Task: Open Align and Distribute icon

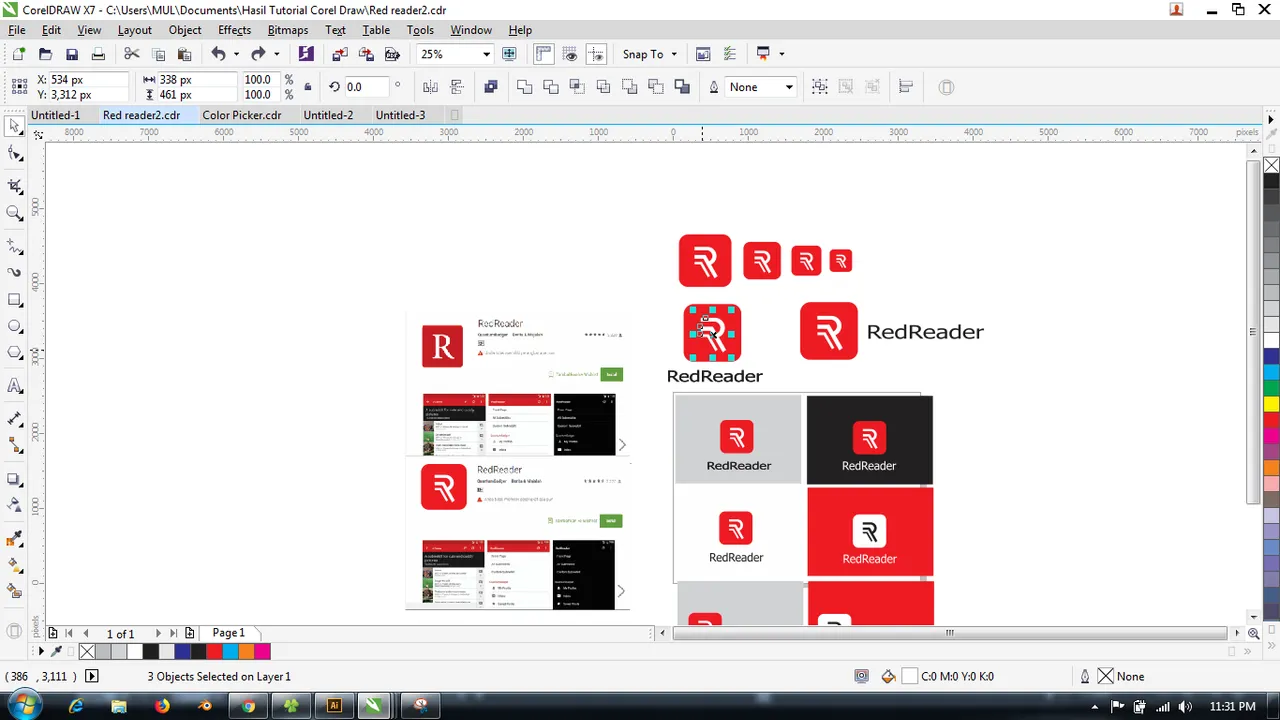Action: click(906, 87)
